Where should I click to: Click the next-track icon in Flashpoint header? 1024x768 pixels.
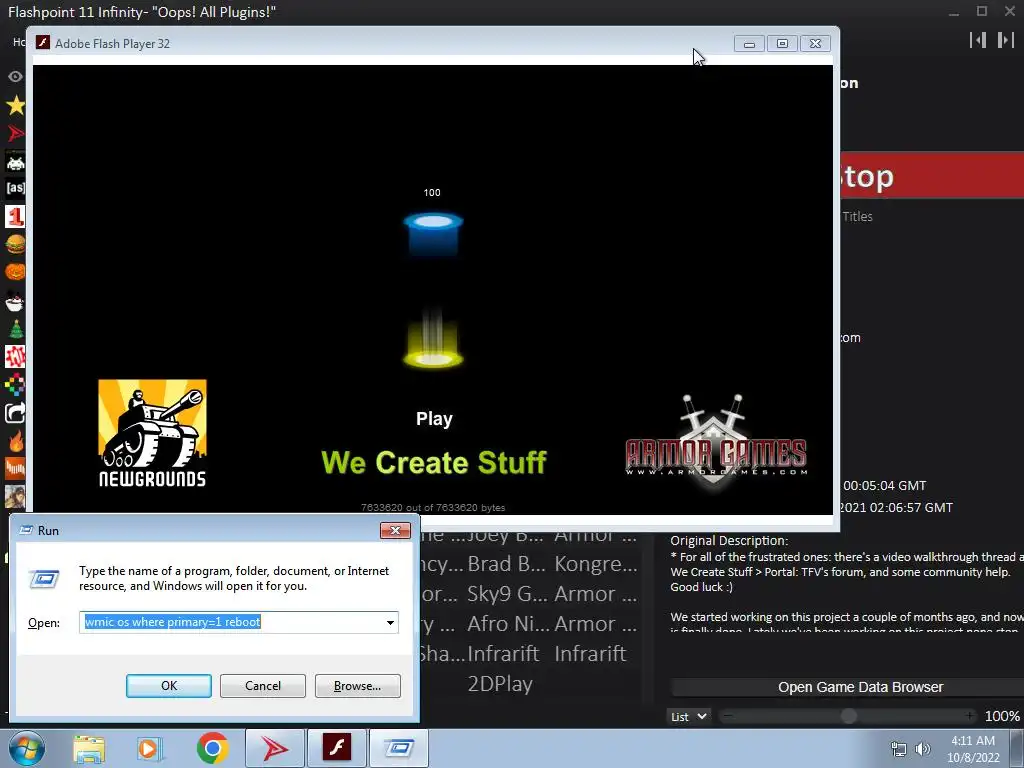point(1005,40)
